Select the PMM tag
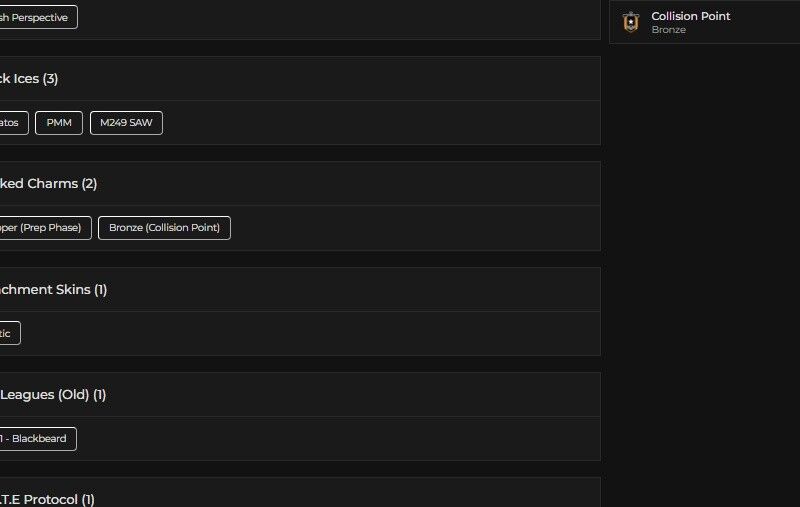Image resolution: width=800 pixels, height=507 pixels. pyautogui.click(x=59, y=123)
